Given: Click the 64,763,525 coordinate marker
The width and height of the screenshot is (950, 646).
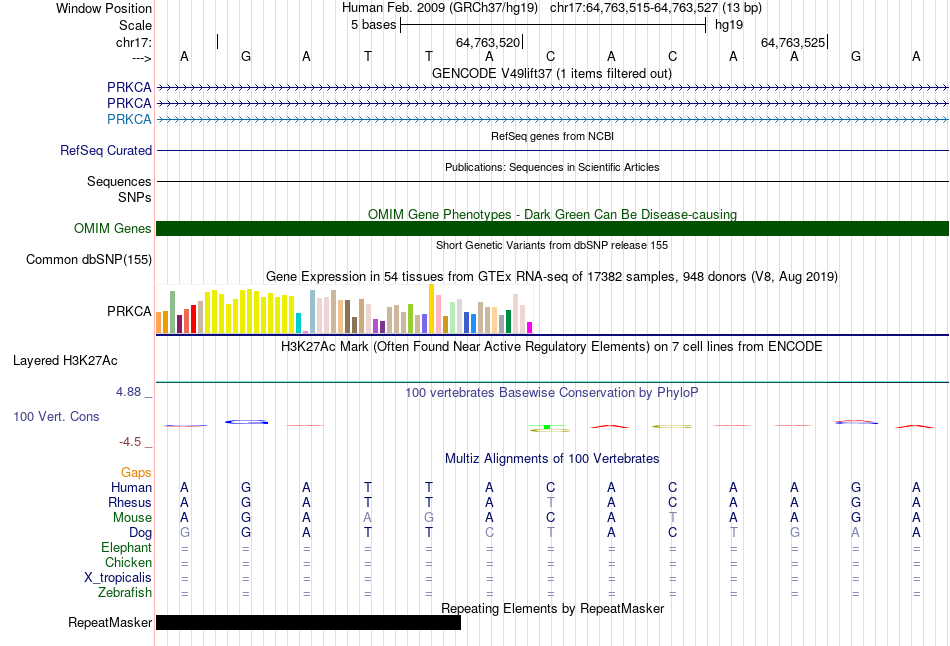Looking at the screenshot, I should tap(792, 42).
